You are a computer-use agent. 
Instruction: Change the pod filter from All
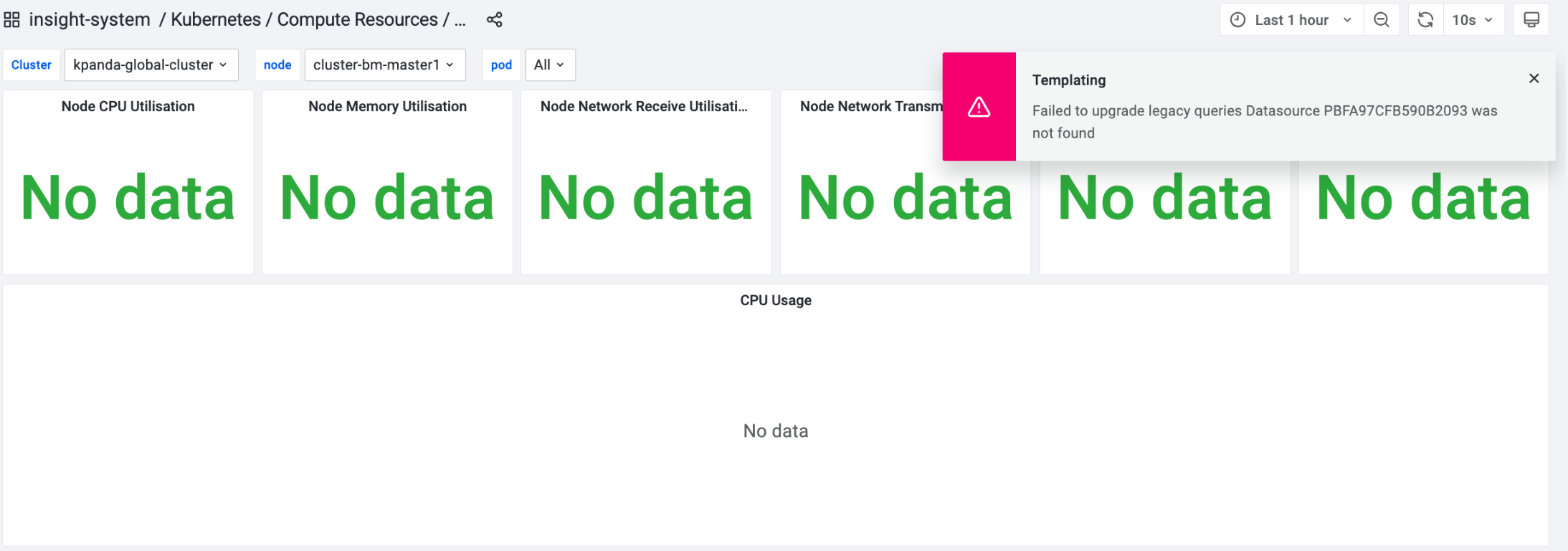pos(549,64)
